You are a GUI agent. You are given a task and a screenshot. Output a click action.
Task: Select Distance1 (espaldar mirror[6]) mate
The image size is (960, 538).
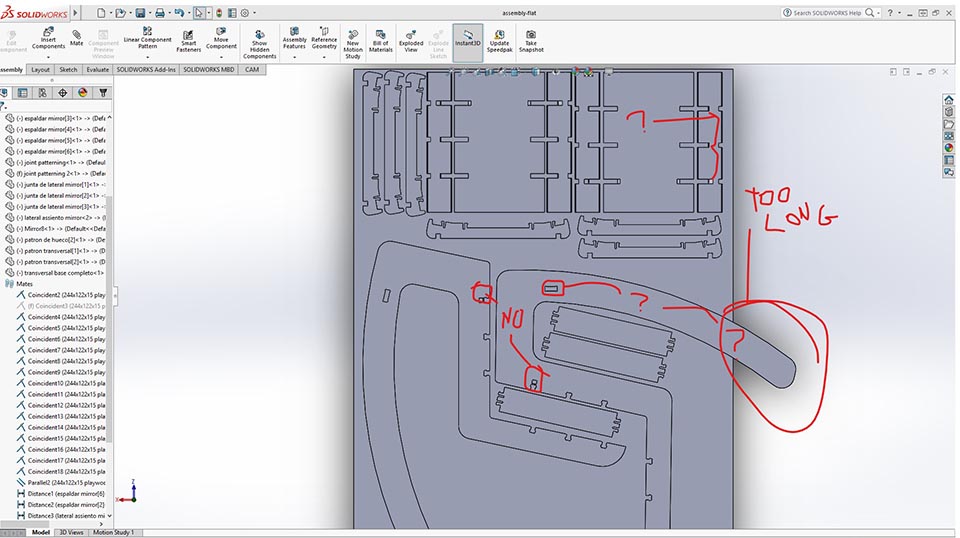[61, 493]
